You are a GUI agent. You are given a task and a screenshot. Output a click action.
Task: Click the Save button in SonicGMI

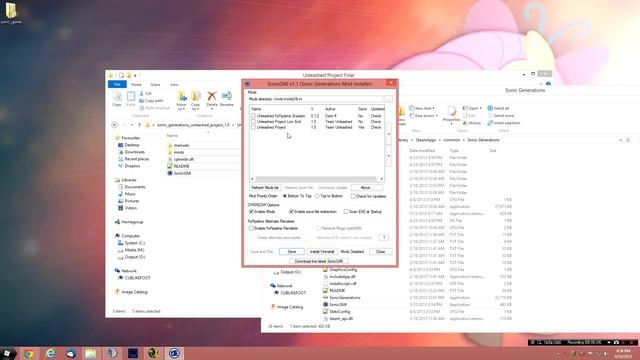point(291,251)
